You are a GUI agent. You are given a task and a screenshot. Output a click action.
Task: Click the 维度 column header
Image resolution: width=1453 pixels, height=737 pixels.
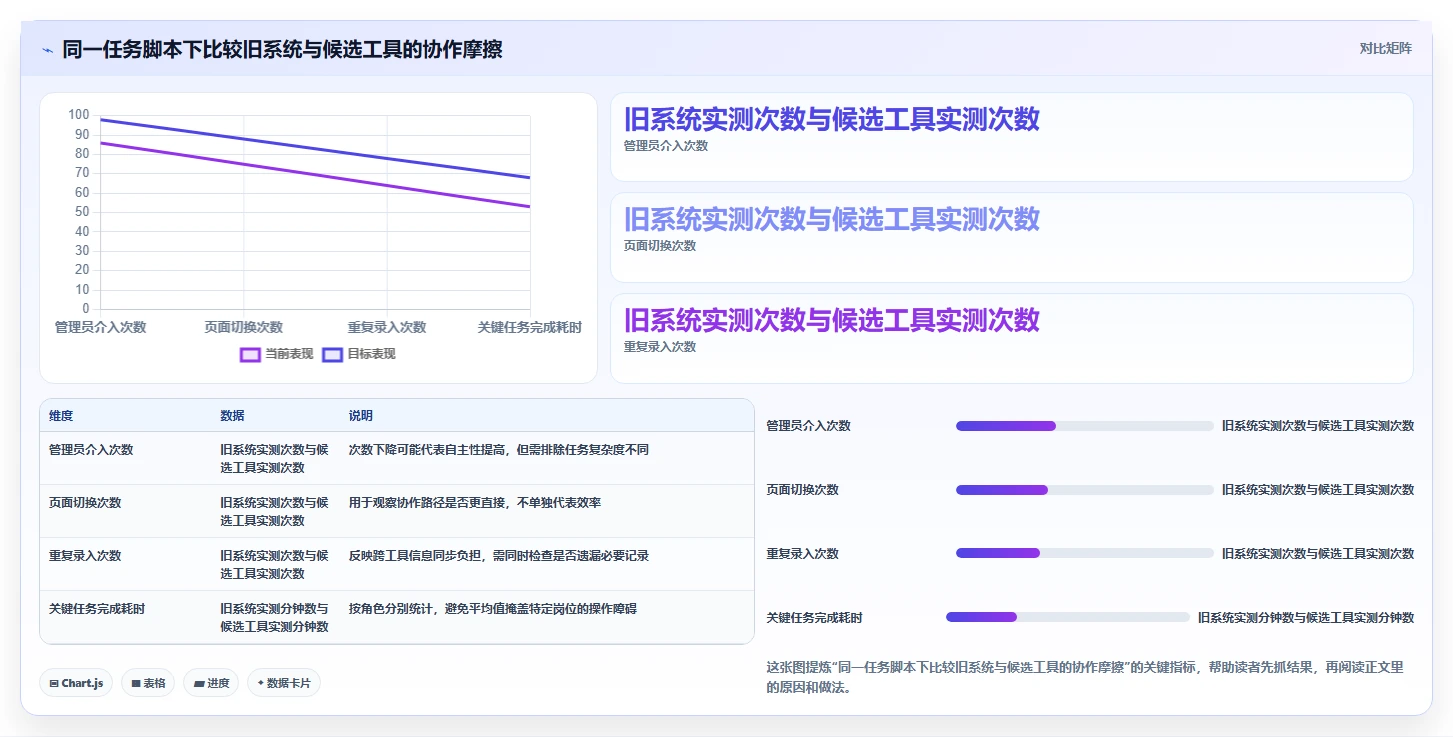[61, 416]
